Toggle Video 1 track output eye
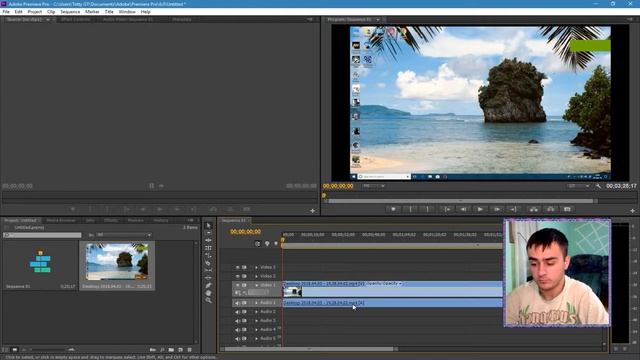The height and width of the screenshot is (360, 640). coord(238,285)
